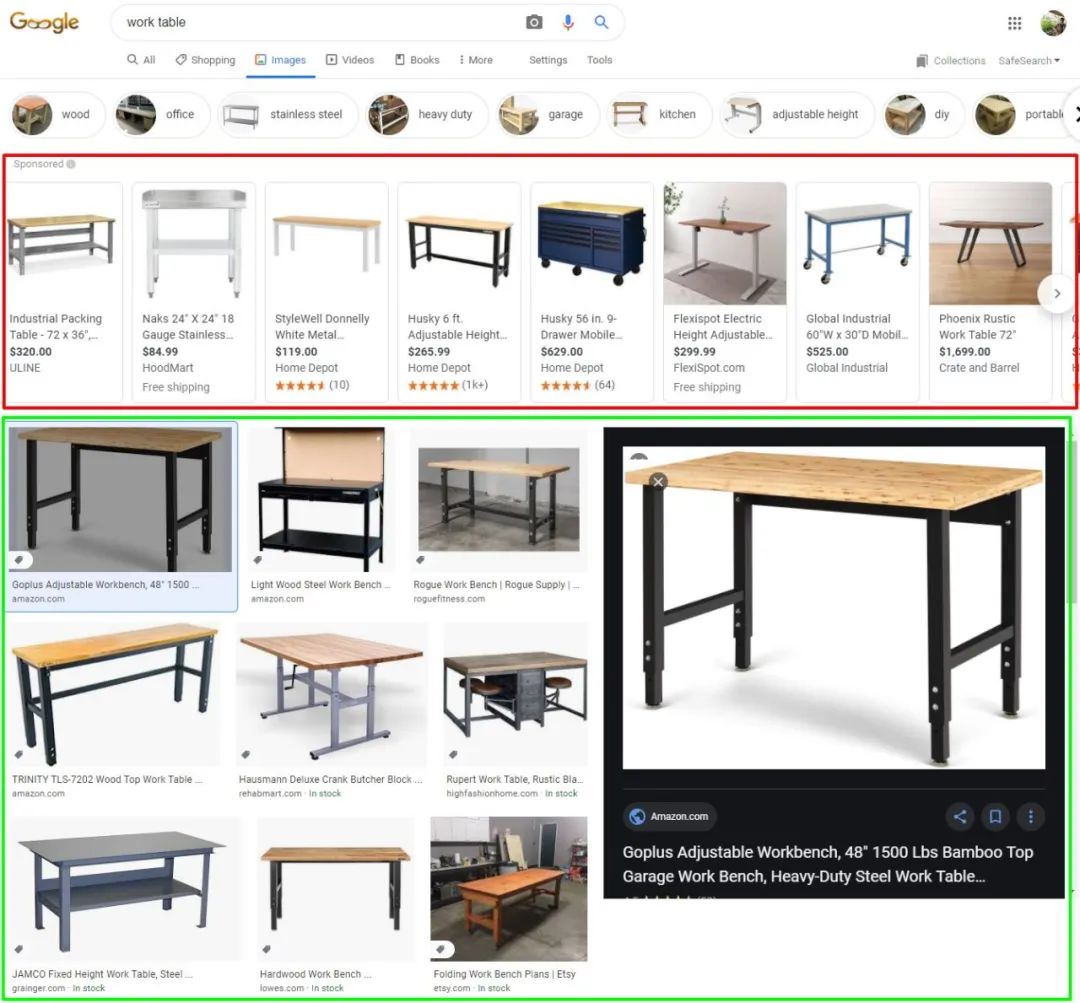
Task: Switch to the Shopping tab
Action: 205,60
